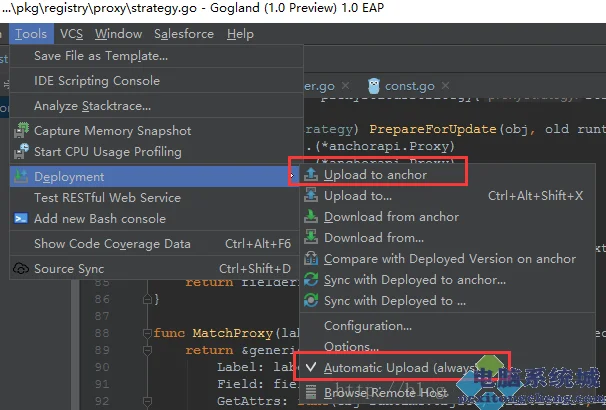The image size is (606, 410).
Task: Click the Start CPU Usage Profiling label
Action: [x=108, y=152]
